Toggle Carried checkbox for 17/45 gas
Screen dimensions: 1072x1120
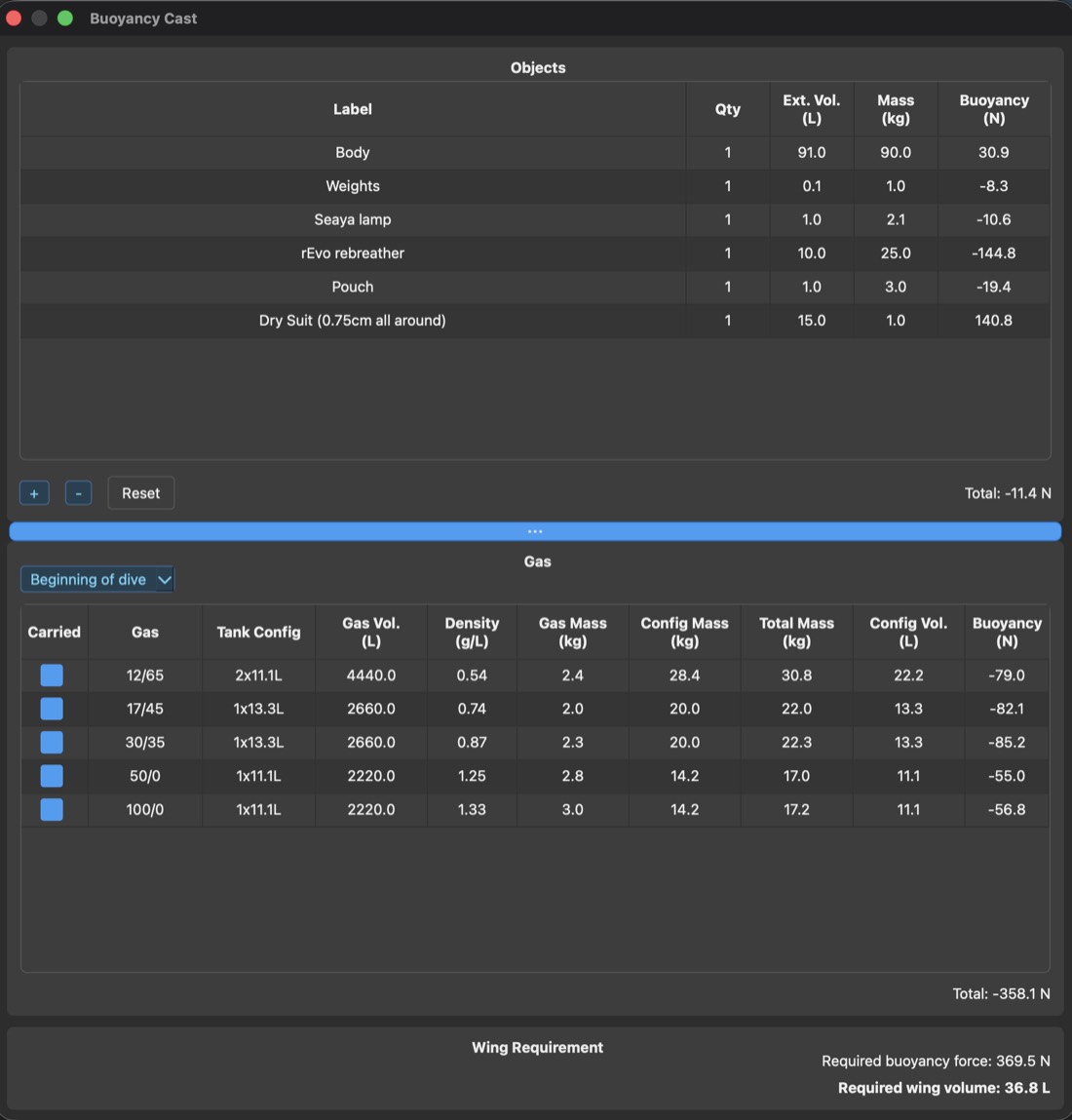click(x=52, y=709)
